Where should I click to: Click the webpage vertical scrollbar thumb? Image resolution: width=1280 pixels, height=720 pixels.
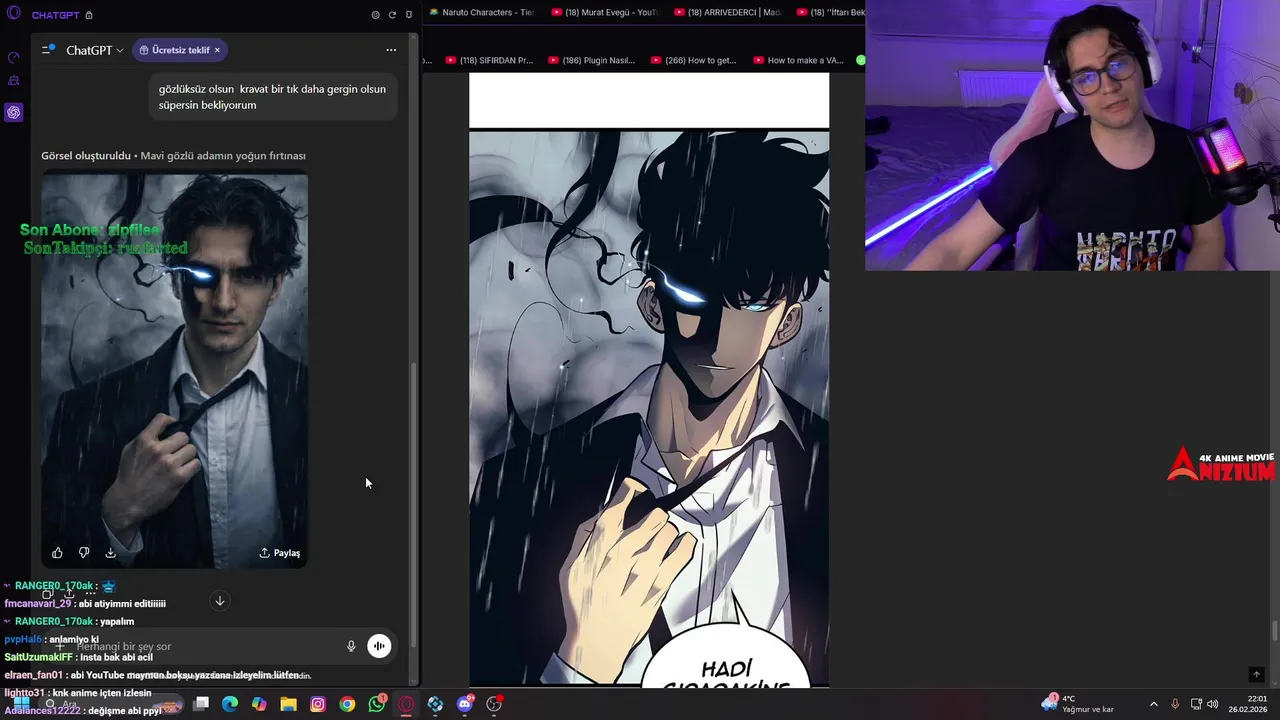pyautogui.click(x=1274, y=631)
